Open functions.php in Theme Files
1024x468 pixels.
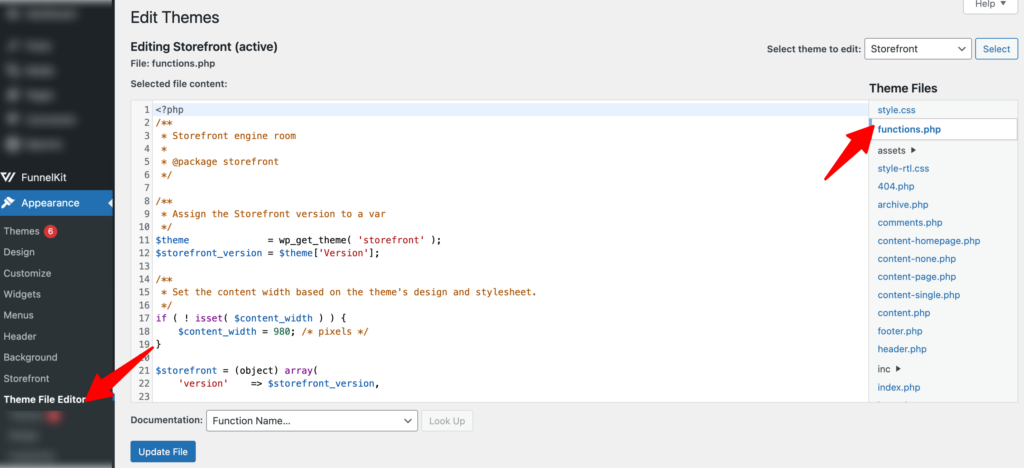[x=909, y=129]
